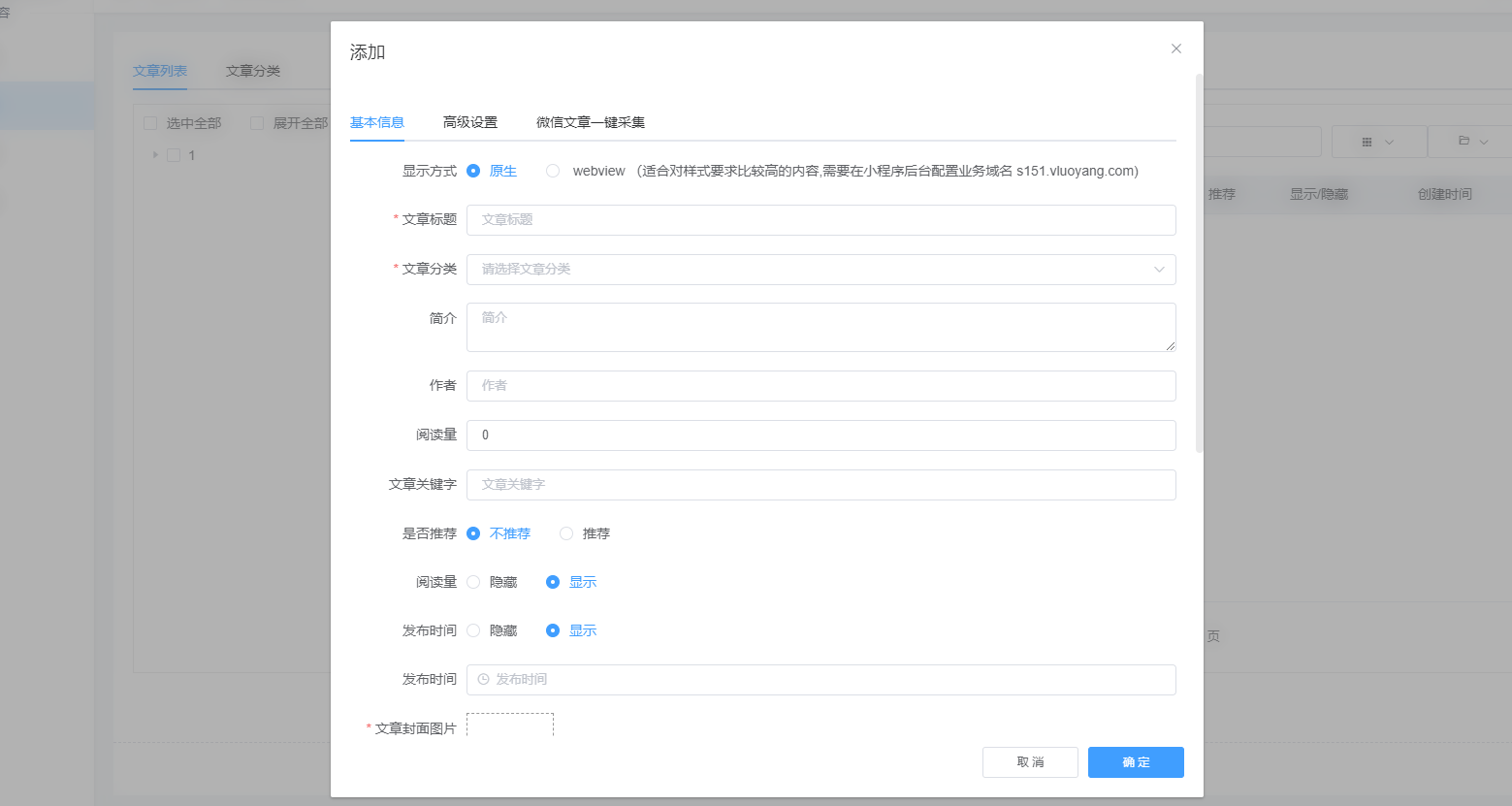Focus the 作者 input field
This screenshot has height=806, width=1512.
click(x=820, y=386)
